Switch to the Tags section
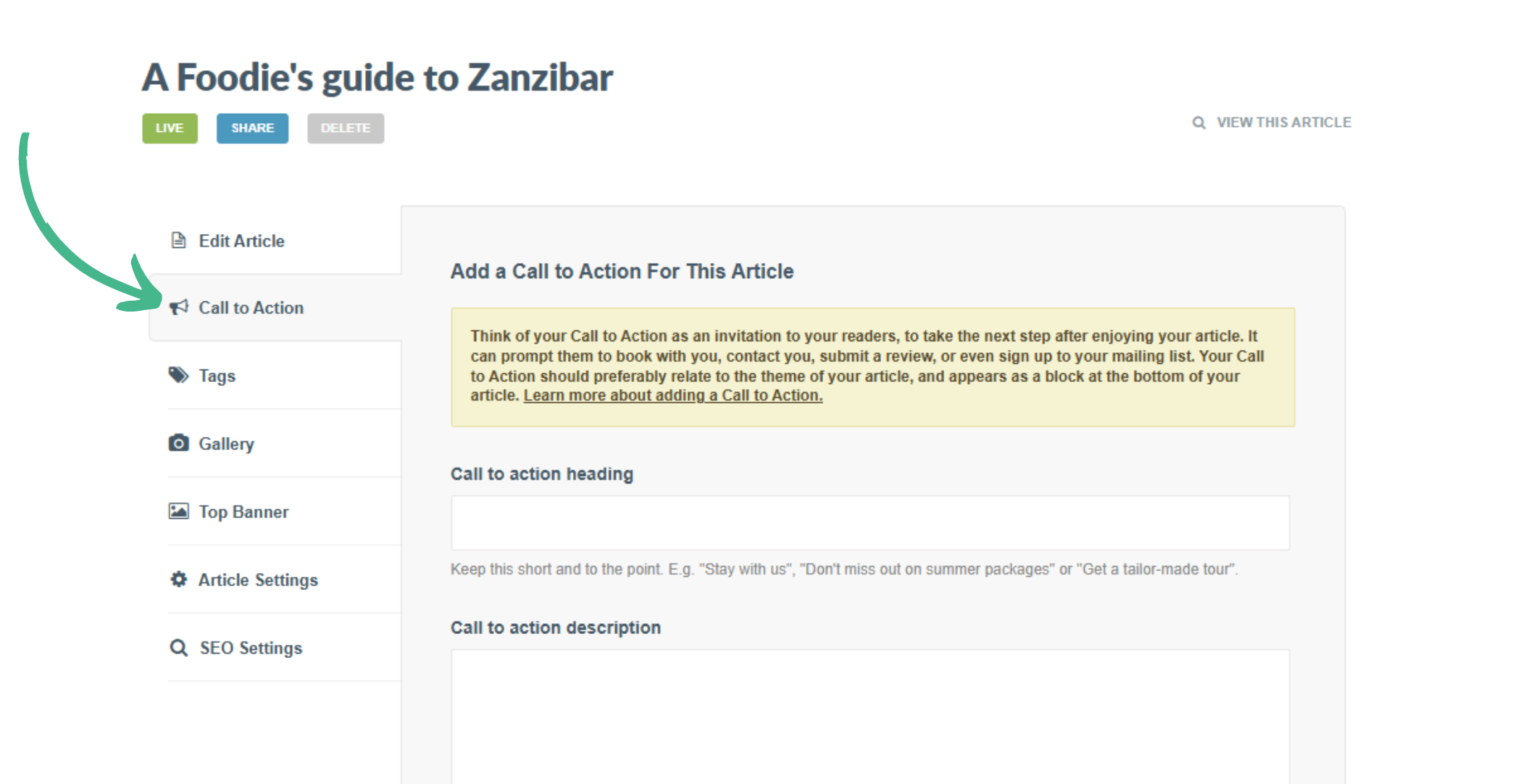 (217, 376)
